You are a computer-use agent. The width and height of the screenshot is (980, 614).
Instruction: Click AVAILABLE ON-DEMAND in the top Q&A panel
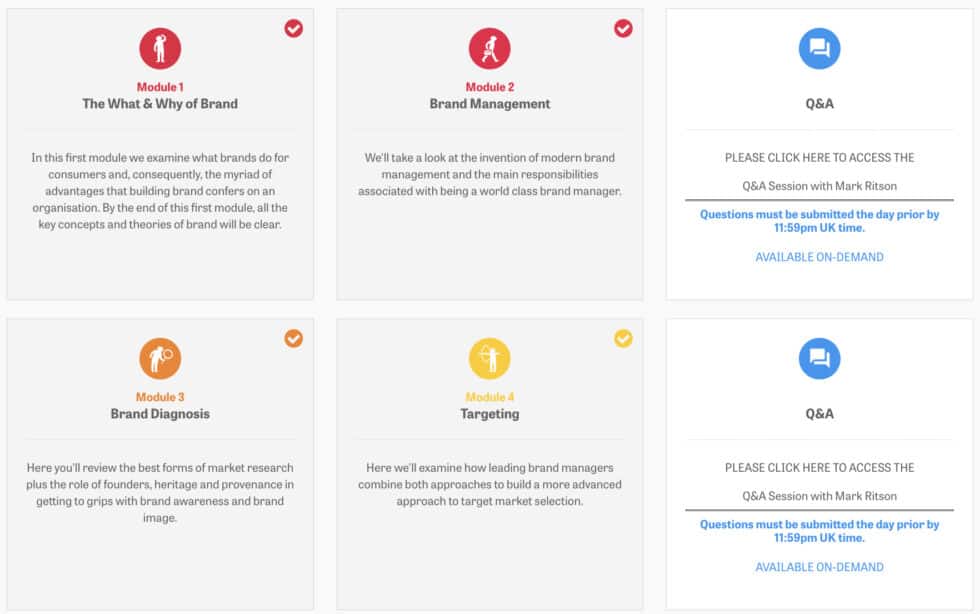[x=818, y=257]
